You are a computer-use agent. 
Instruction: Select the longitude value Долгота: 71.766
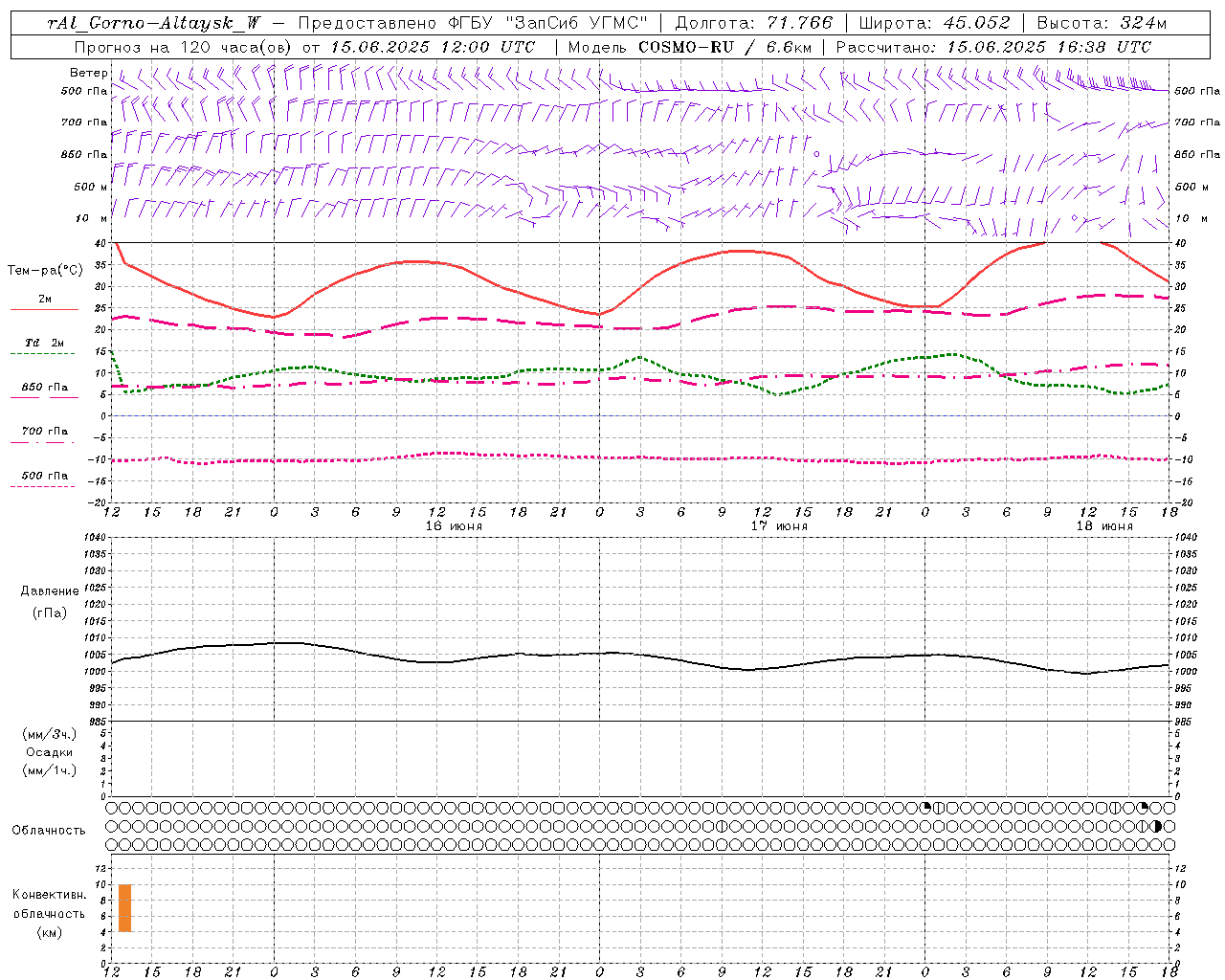[x=753, y=23]
